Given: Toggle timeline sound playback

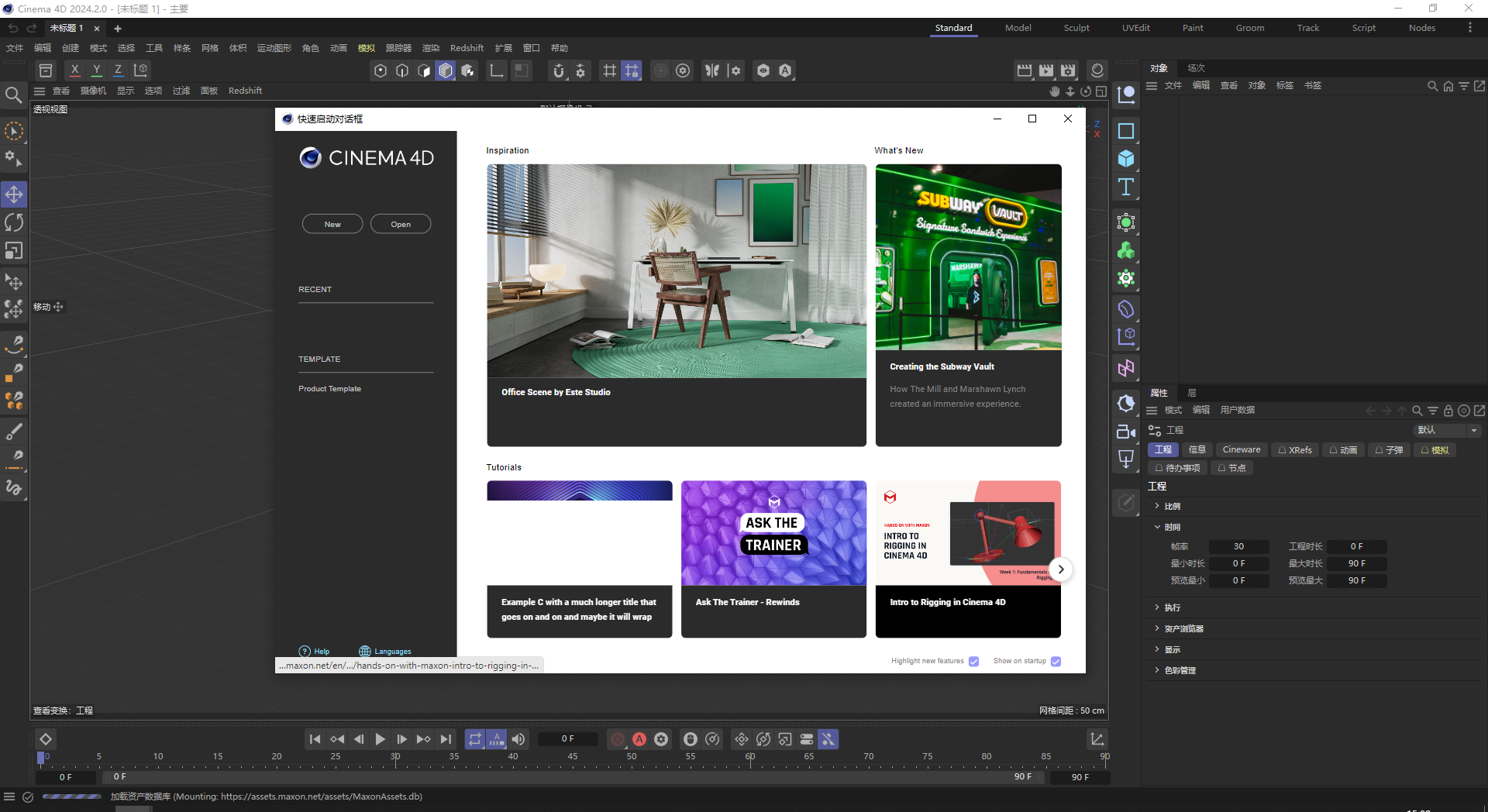Looking at the screenshot, I should [x=518, y=739].
